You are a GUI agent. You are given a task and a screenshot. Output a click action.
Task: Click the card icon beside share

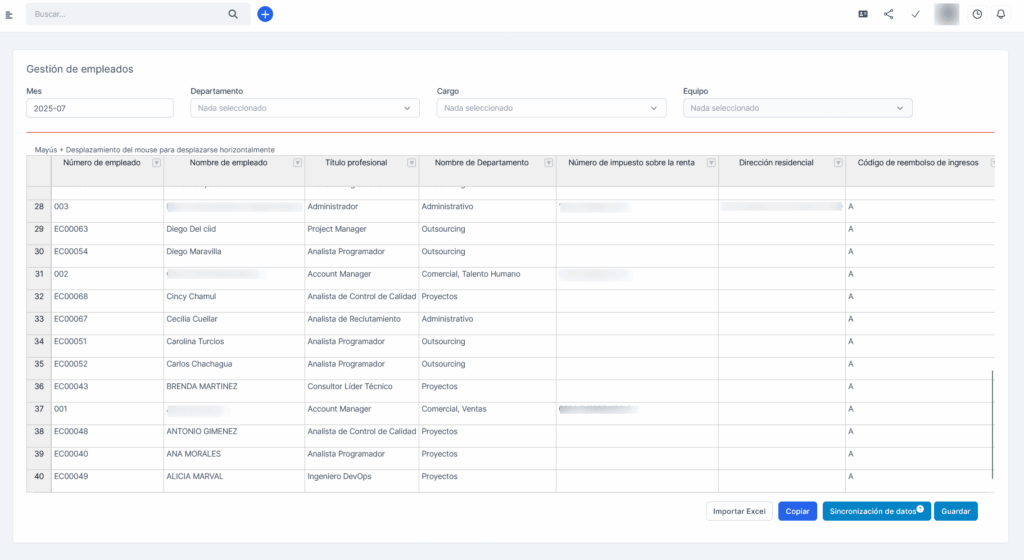[x=863, y=14]
